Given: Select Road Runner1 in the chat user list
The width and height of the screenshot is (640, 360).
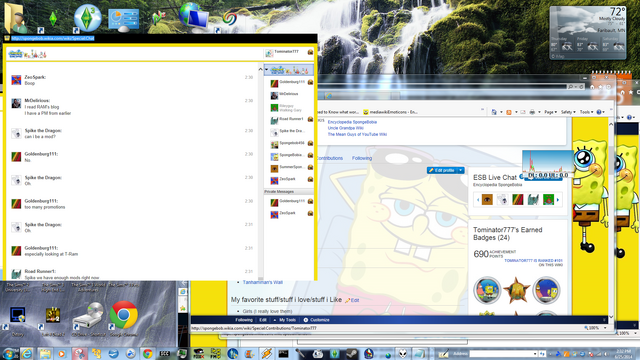Looking at the screenshot, I should pos(291,120).
